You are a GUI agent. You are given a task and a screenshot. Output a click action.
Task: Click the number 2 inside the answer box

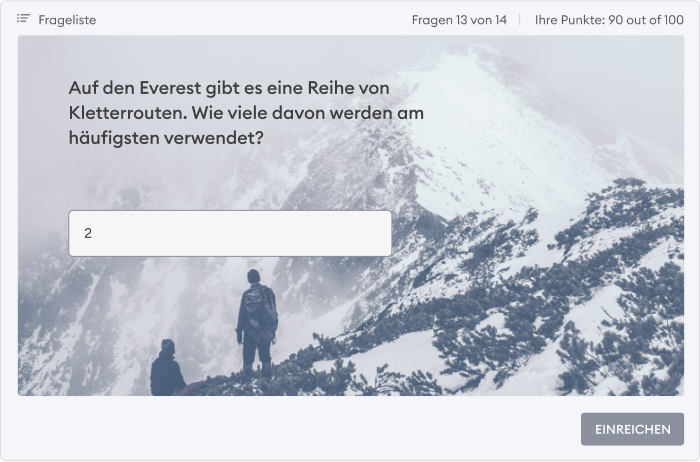(x=88, y=233)
